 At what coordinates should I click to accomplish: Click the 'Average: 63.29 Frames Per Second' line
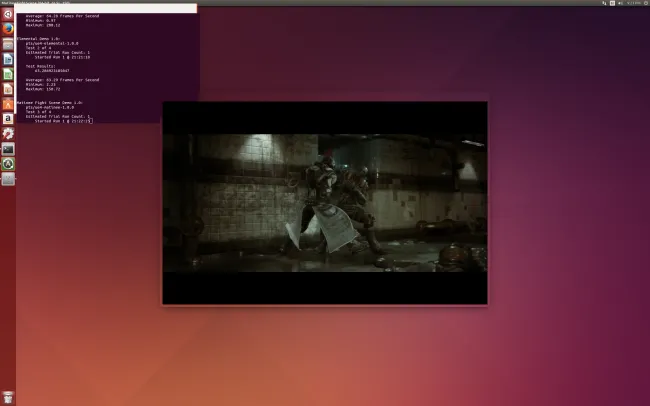click(x=62, y=80)
